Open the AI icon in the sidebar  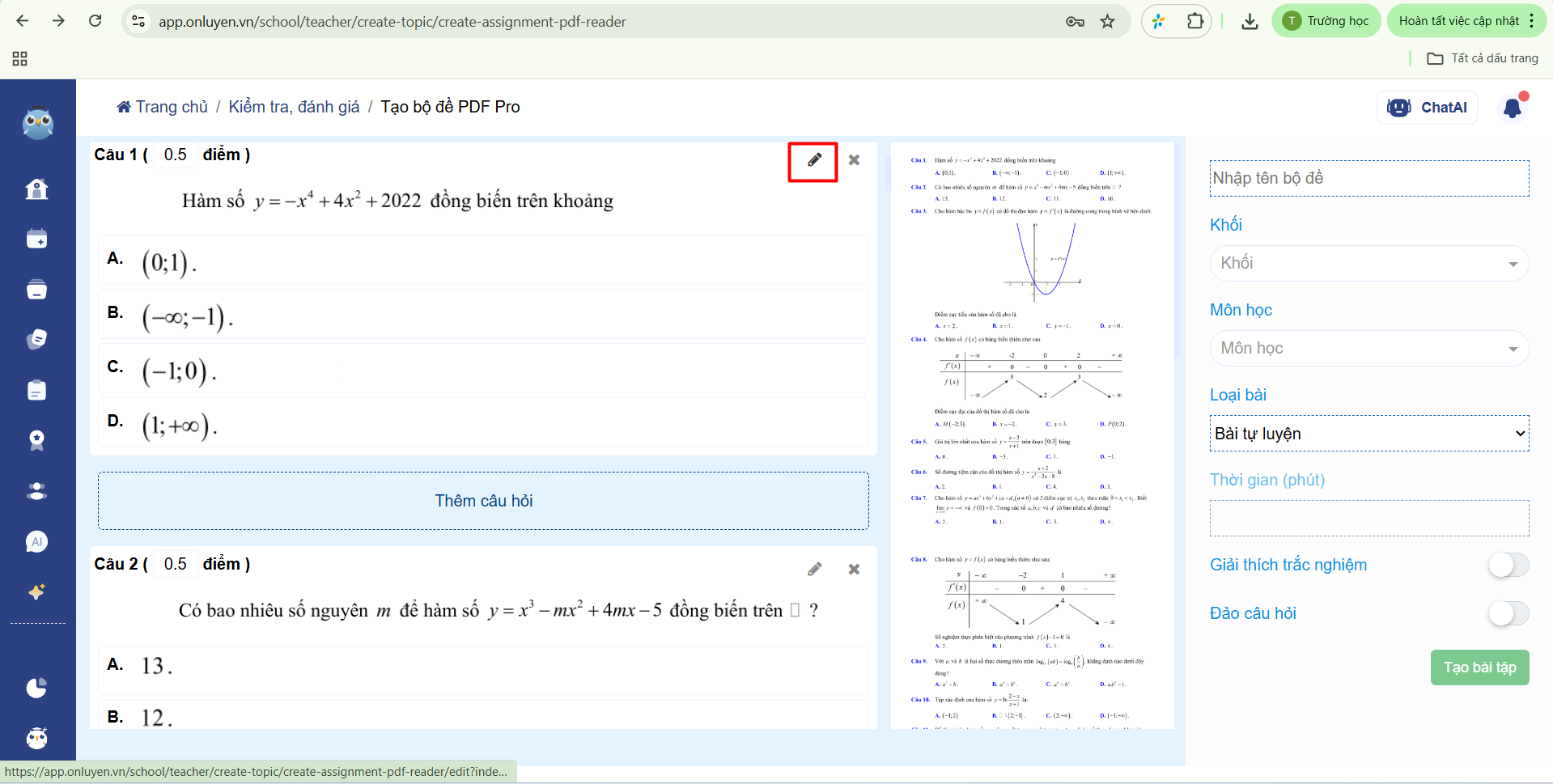[x=36, y=542]
